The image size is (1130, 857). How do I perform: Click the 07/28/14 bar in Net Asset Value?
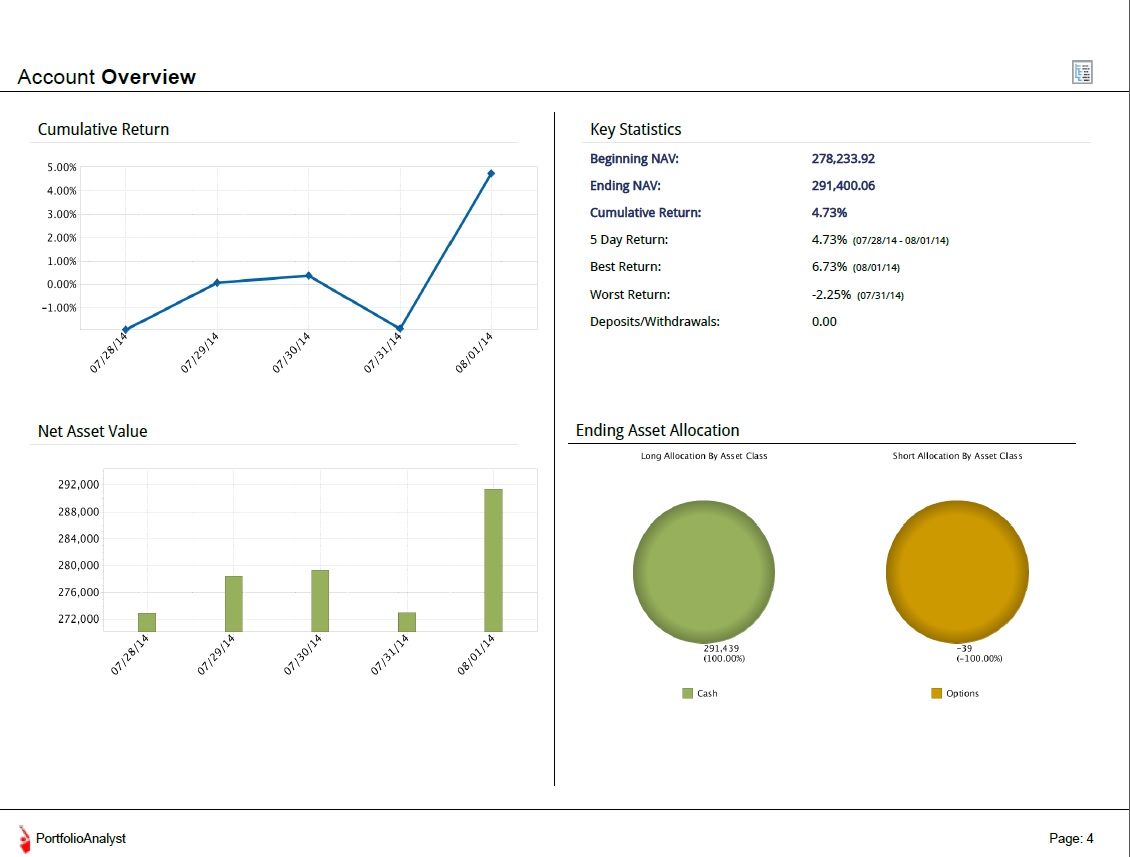coord(147,622)
